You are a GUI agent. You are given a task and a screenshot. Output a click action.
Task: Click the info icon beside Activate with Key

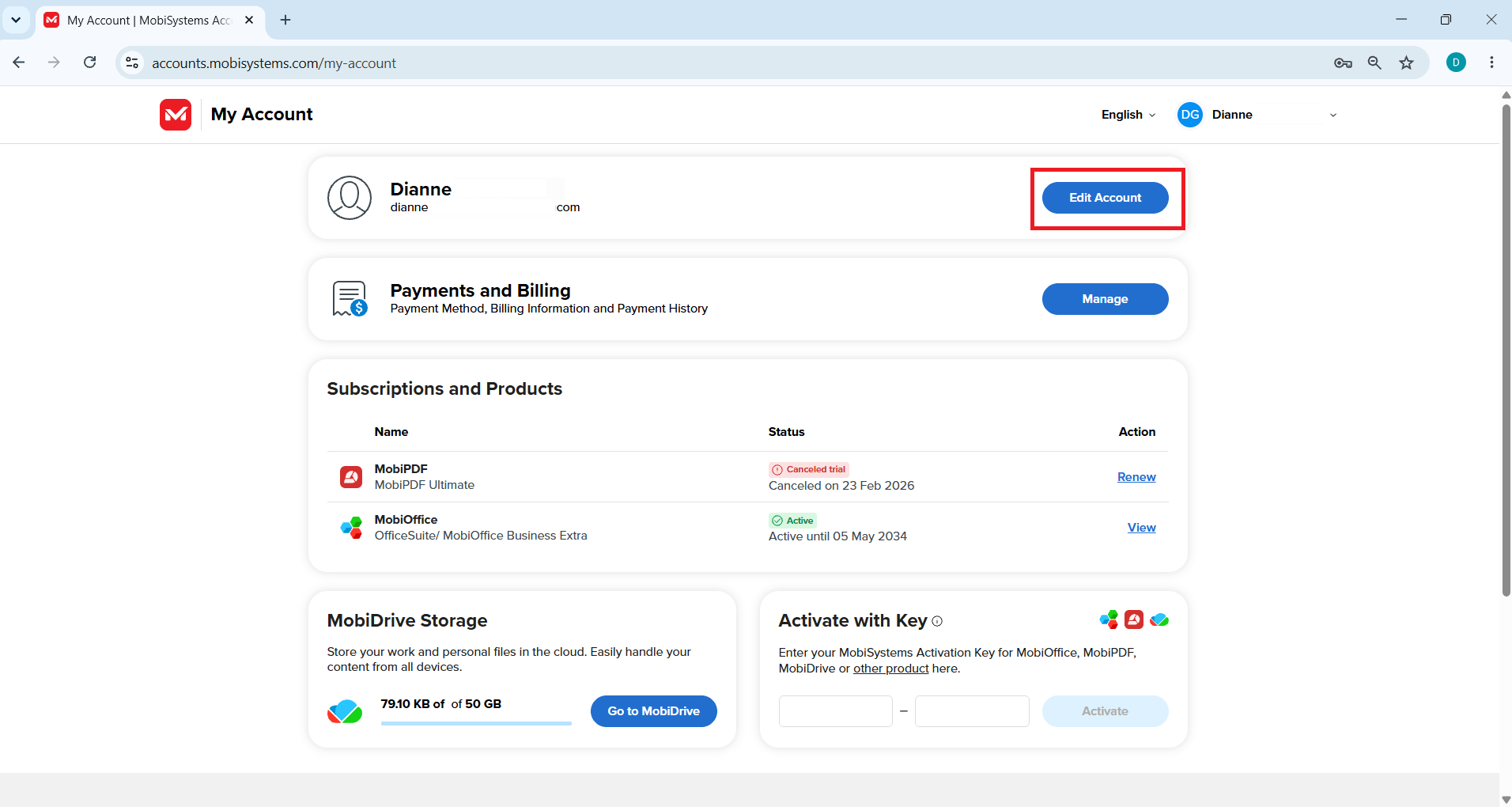[937, 621]
